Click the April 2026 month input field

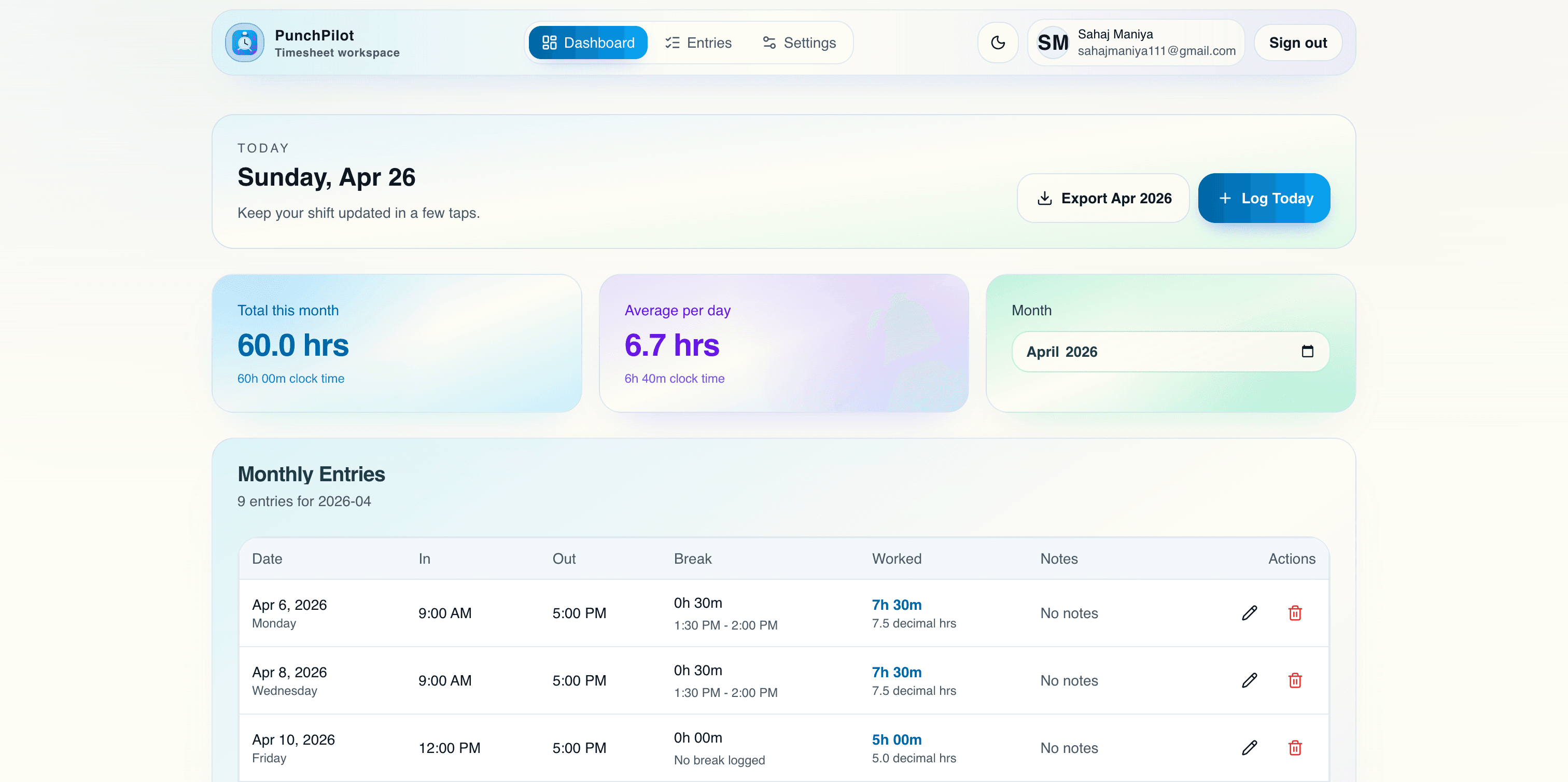pyautogui.click(x=1170, y=352)
